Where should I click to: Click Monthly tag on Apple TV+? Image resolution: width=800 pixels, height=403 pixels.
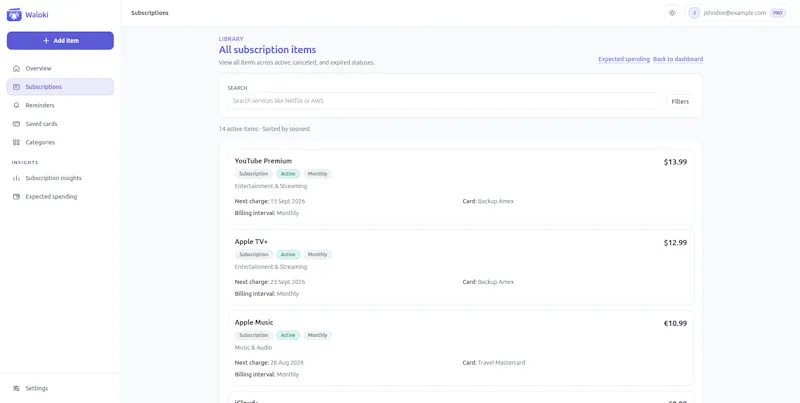(x=317, y=255)
